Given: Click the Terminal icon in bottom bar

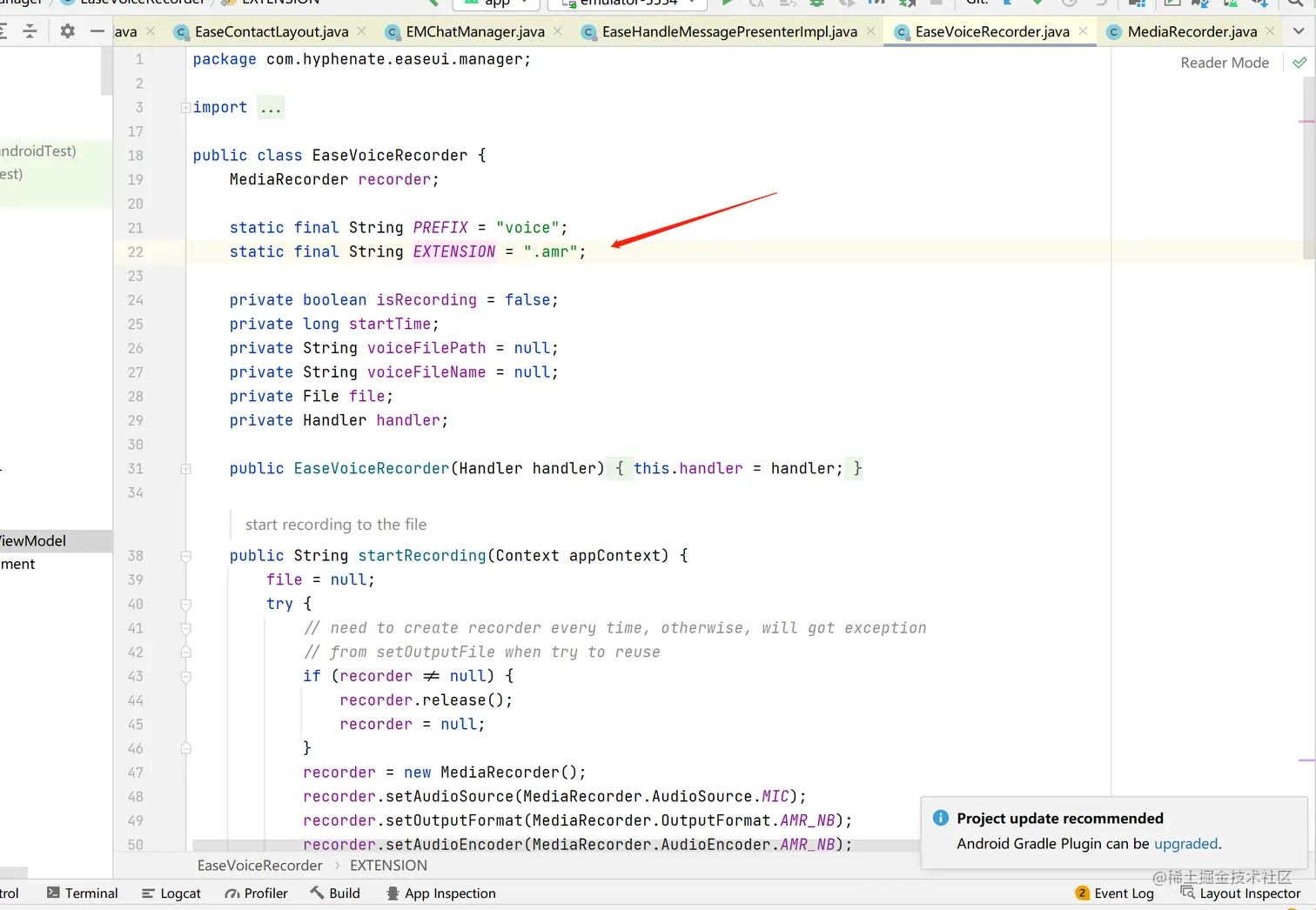Looking at the screenshot, I should coord(53,893).
